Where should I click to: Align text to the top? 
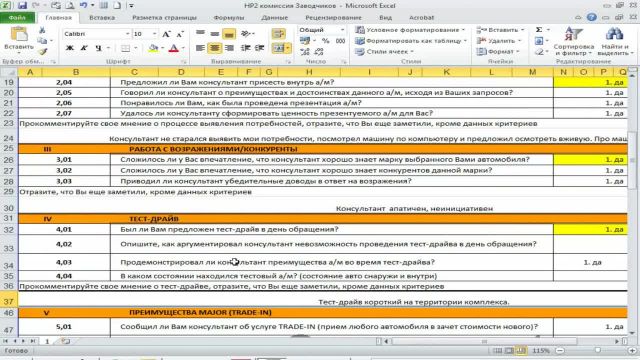(200, 33)
